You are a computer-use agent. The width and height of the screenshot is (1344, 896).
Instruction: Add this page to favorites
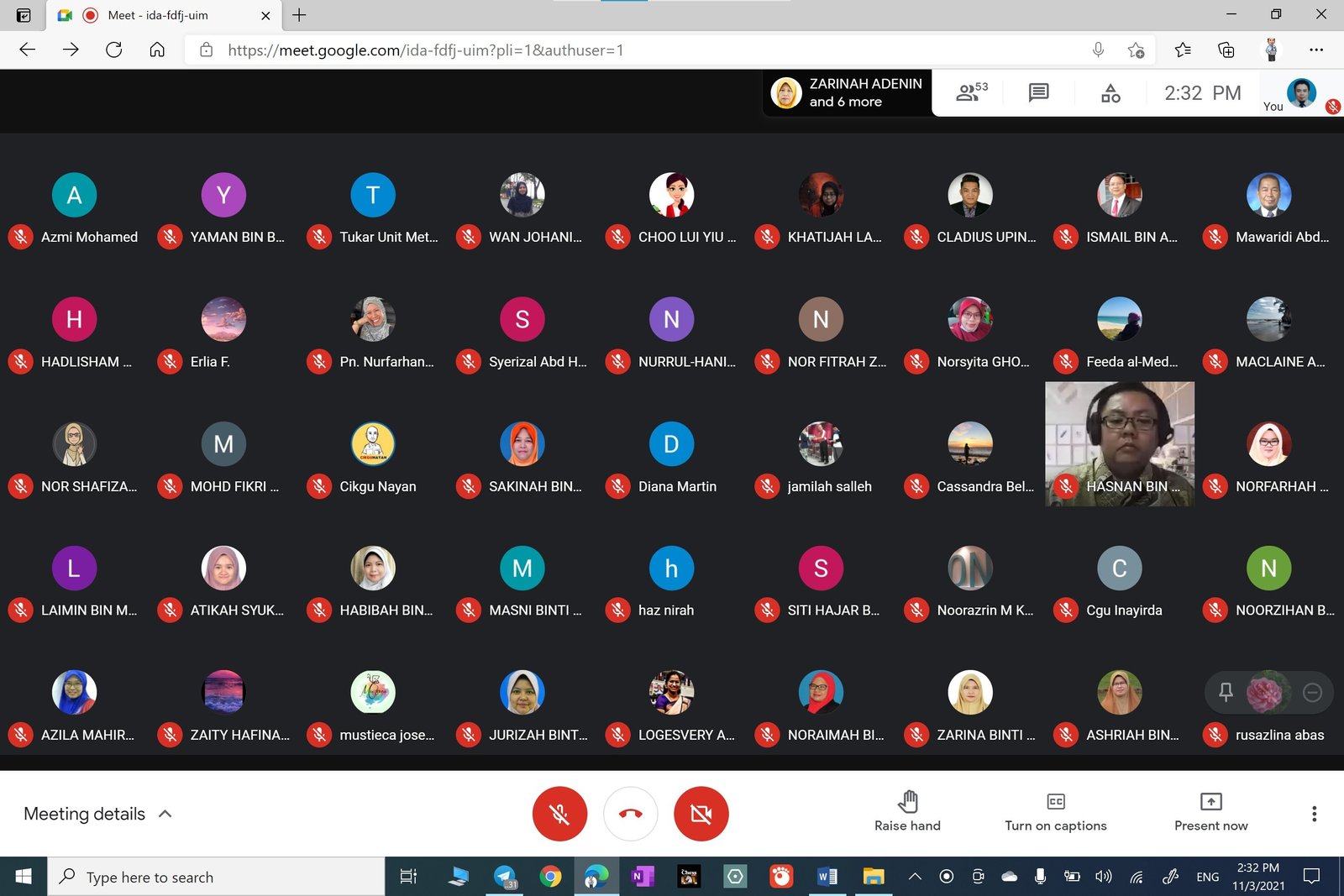pos(1136,50)
